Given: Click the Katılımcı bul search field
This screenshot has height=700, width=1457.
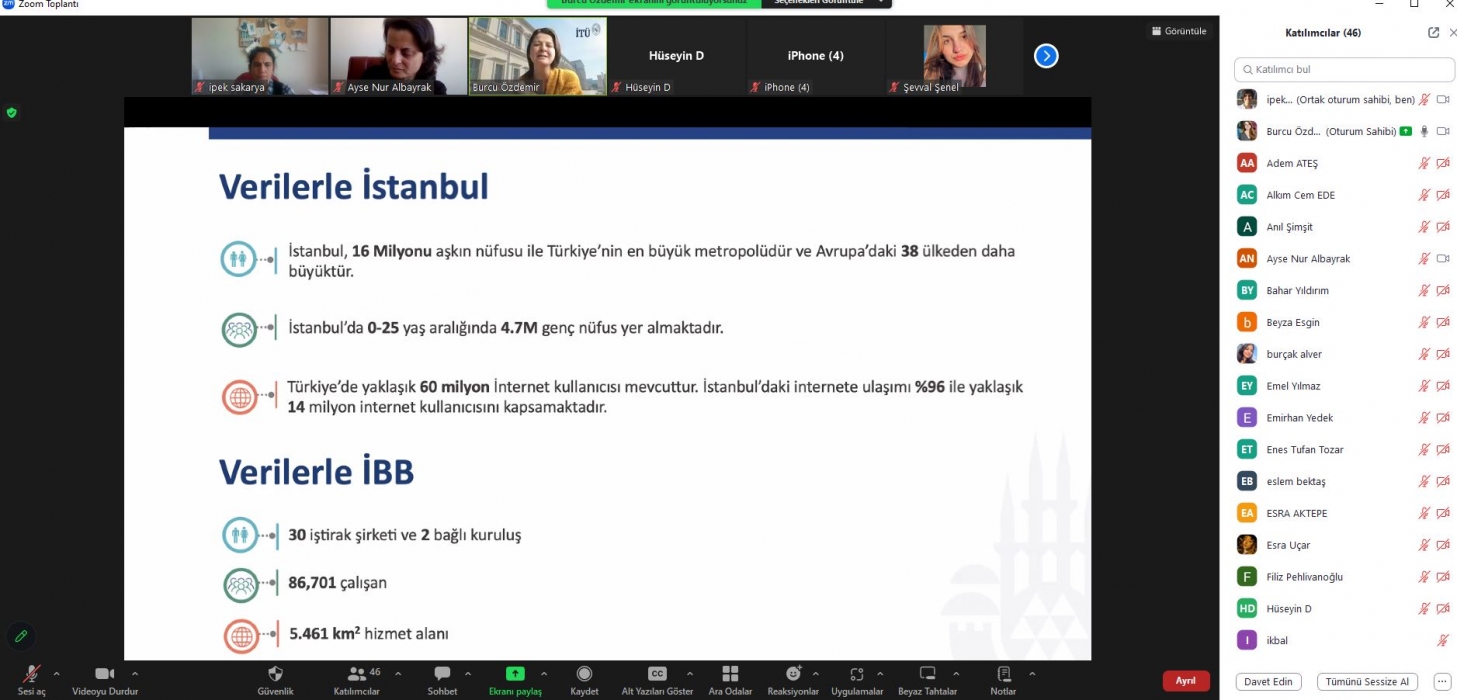Looking at the screenshot, I should 1344,69.
